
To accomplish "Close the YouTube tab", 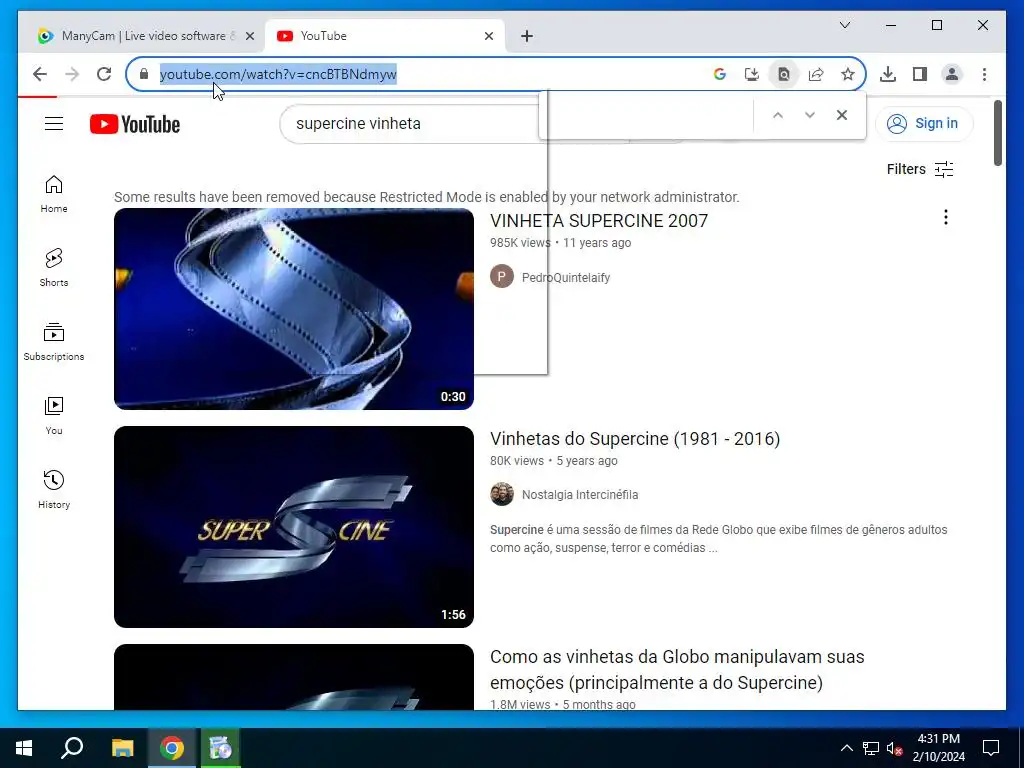I will pos(488,36).
